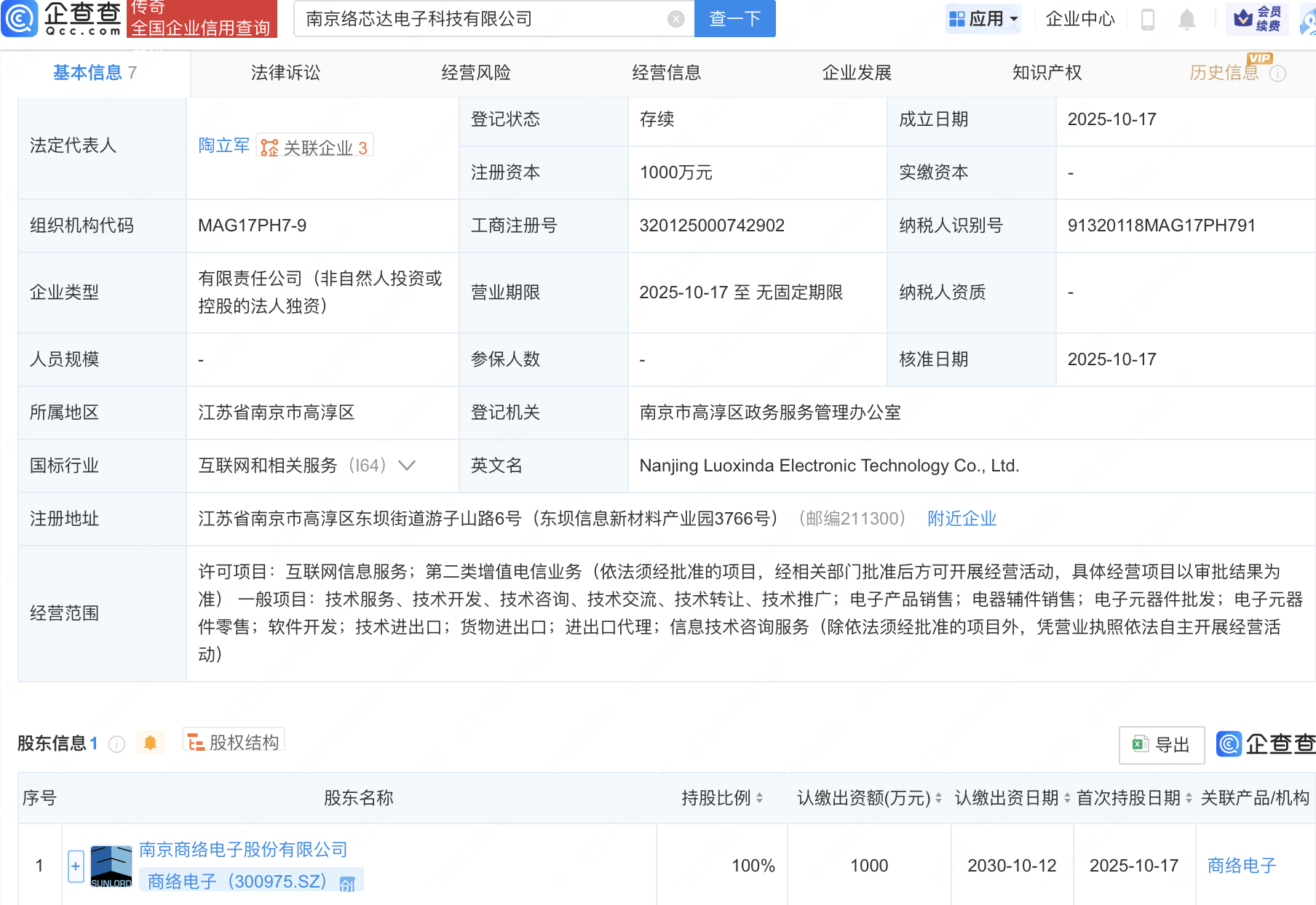This screenshot has width=1316, height=905.
Task: Switch to the 法律诉讼 tab
Action: (x=285, y=73)
